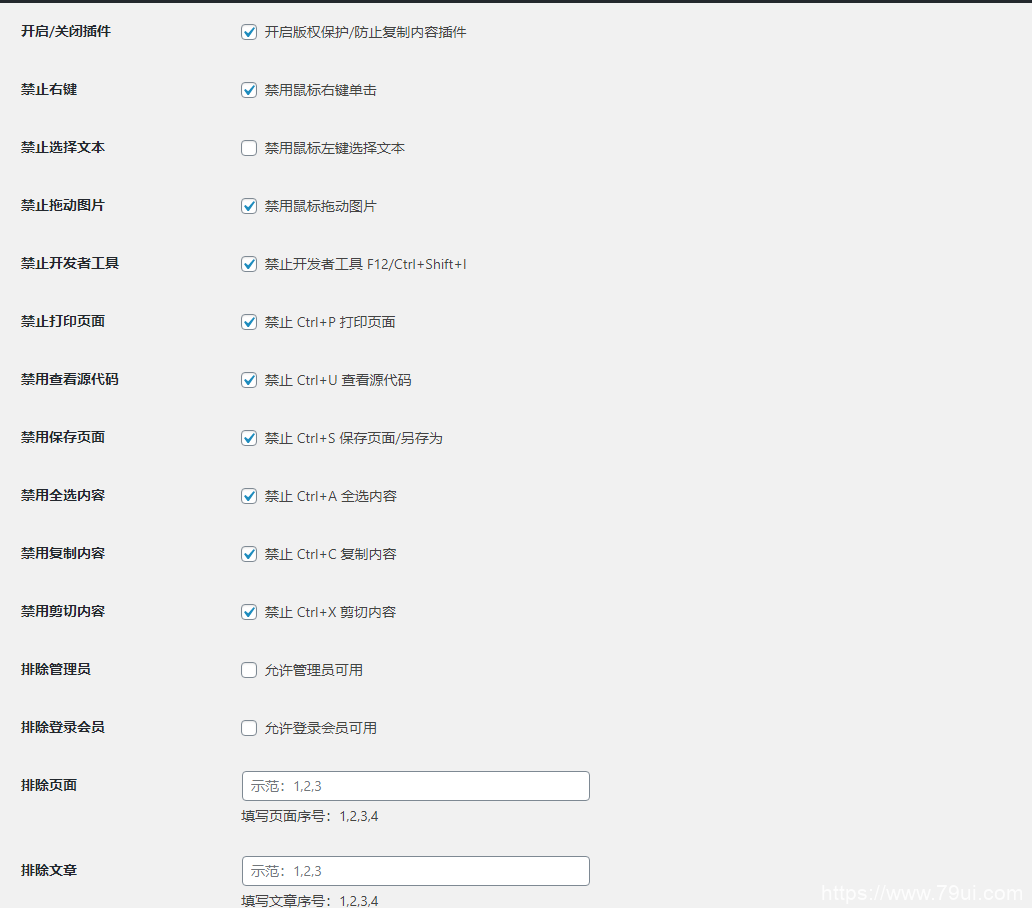Toggle 禁止开发者工具 F12/Ctrl+Shift+I checkbox
Screen dimensions: 1032x908
[249, 264]
